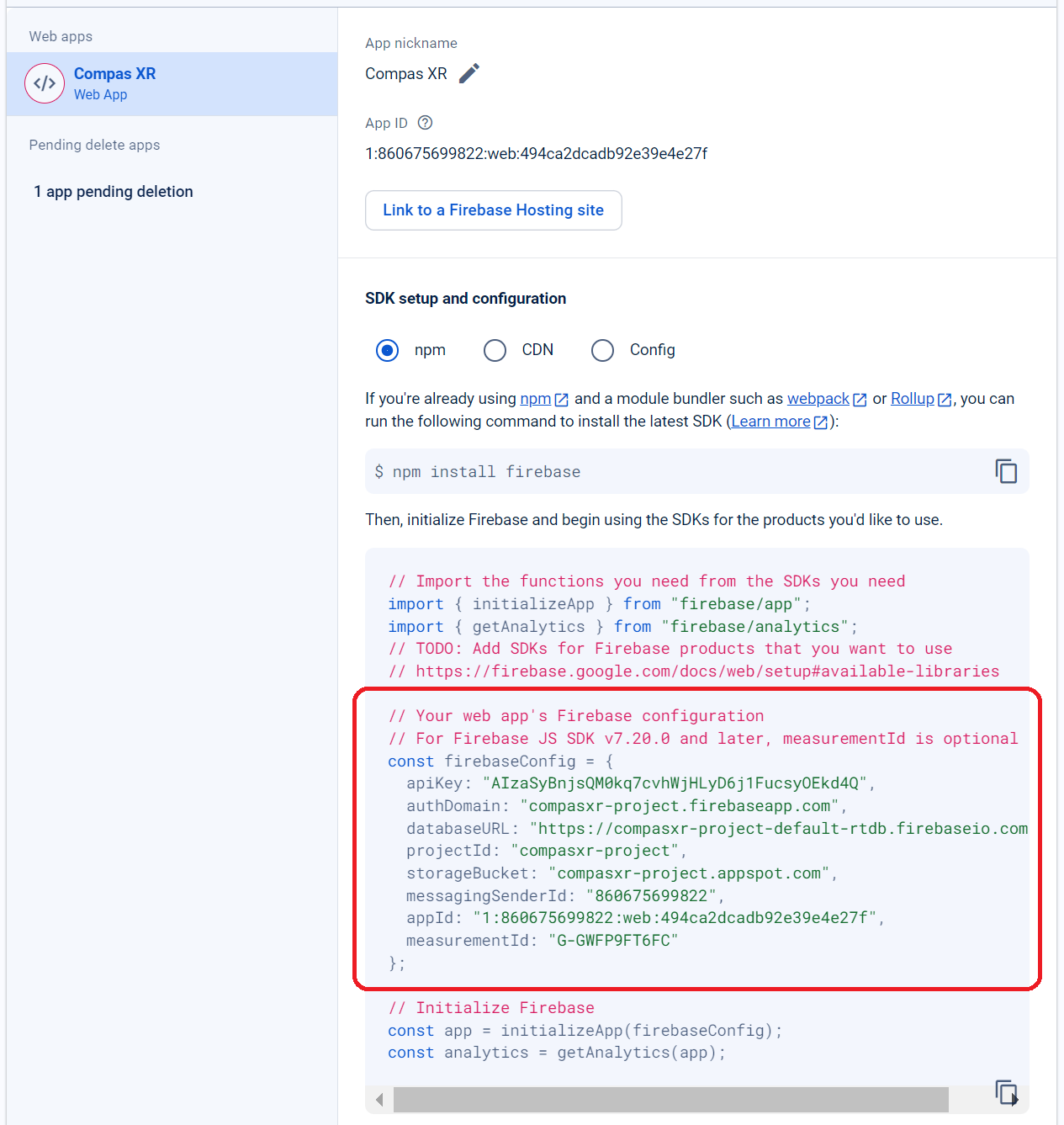Select the npm SDK setup option
Image resolution: width=1064 pixels, height=1125 pixels.
[387, 350]
